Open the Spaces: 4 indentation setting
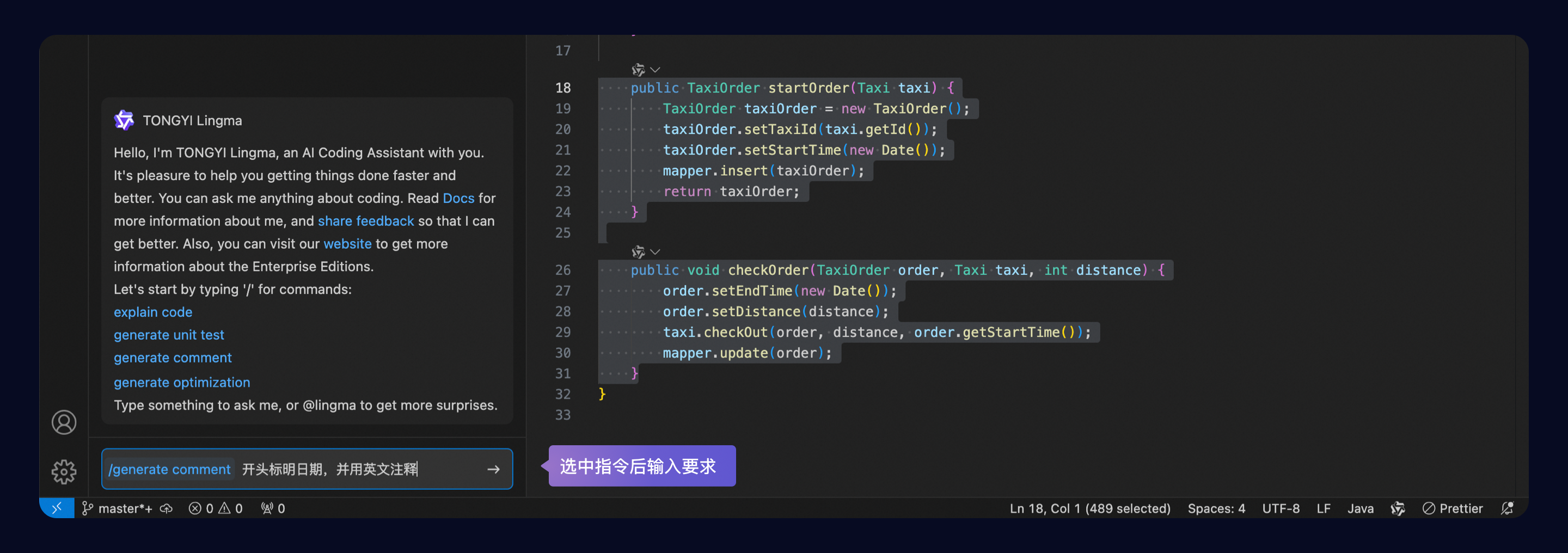 tap(1216, 508)
